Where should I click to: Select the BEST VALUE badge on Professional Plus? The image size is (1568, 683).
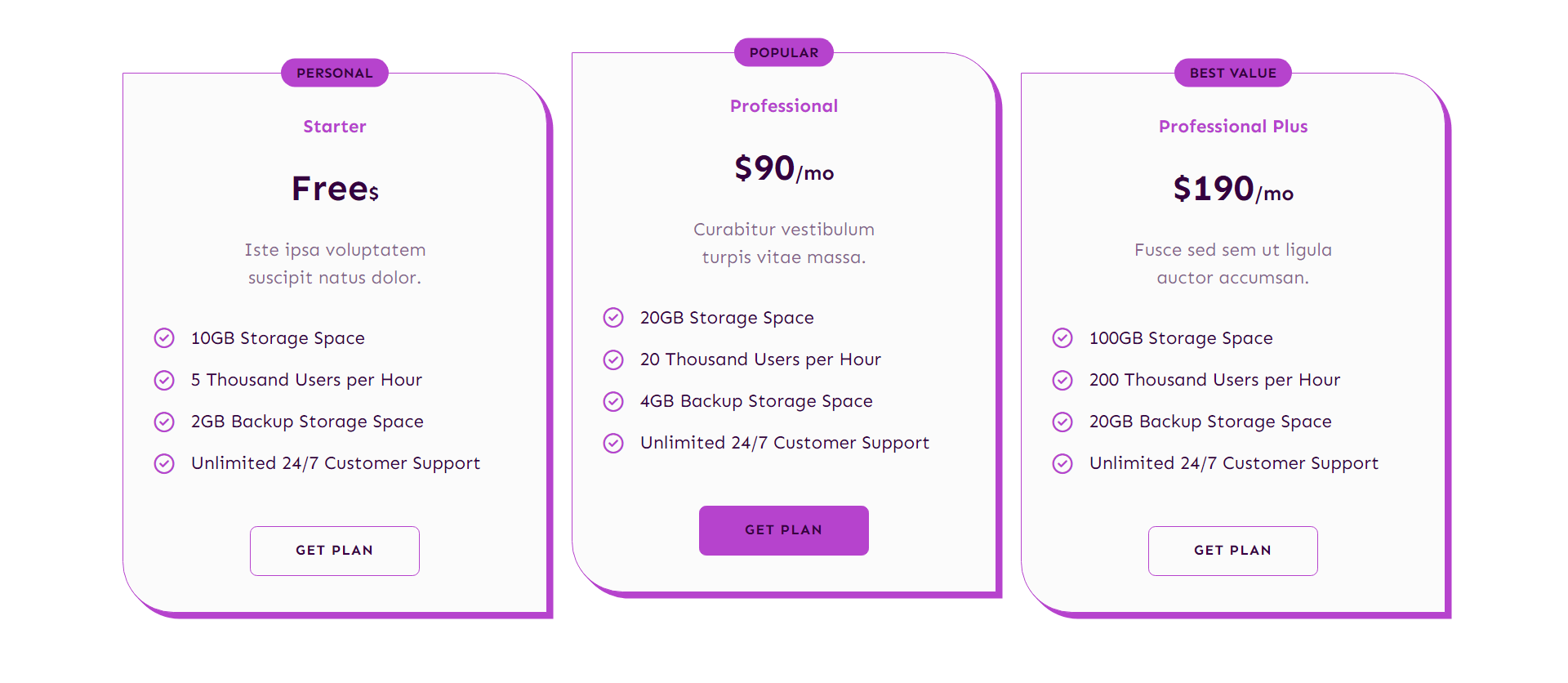point(1232,72)
